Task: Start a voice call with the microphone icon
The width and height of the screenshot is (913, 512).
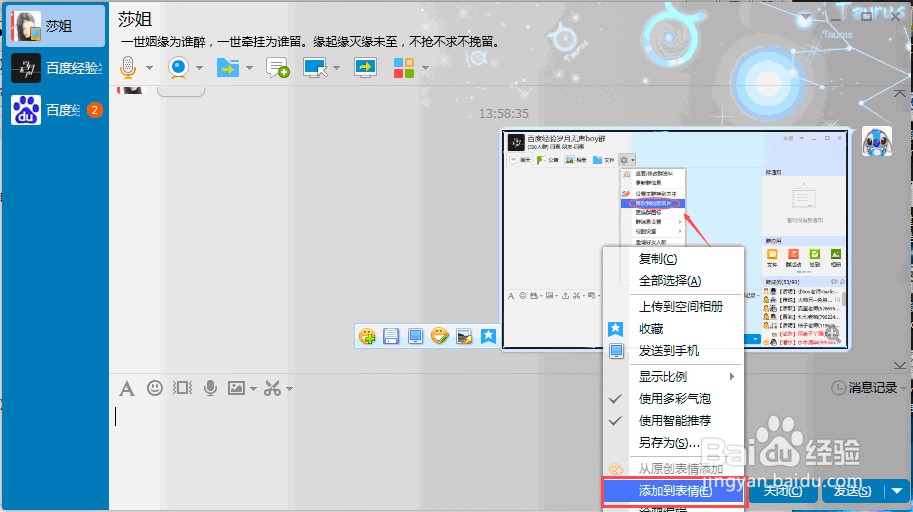Action: pyautogui.click(x=128, y=68)
